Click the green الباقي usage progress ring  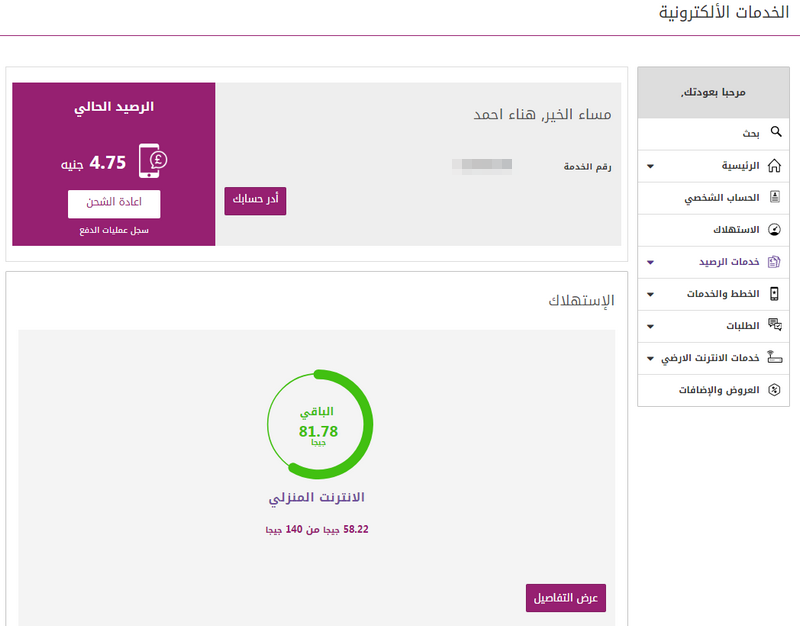point(319,425)
